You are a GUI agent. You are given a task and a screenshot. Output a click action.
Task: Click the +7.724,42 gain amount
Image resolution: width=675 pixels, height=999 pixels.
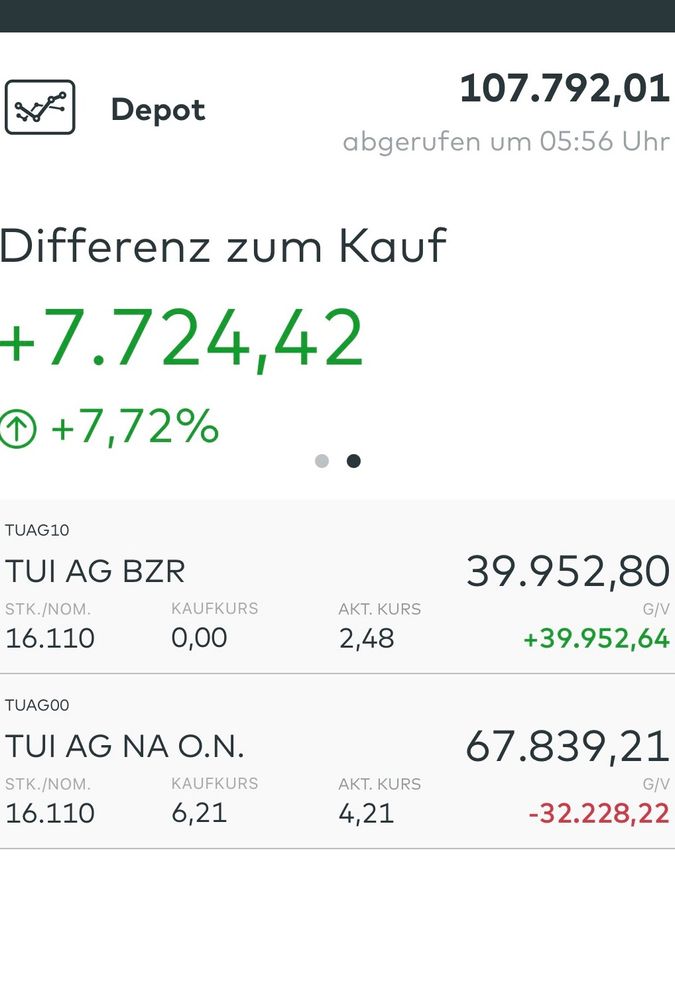[182, 339]
